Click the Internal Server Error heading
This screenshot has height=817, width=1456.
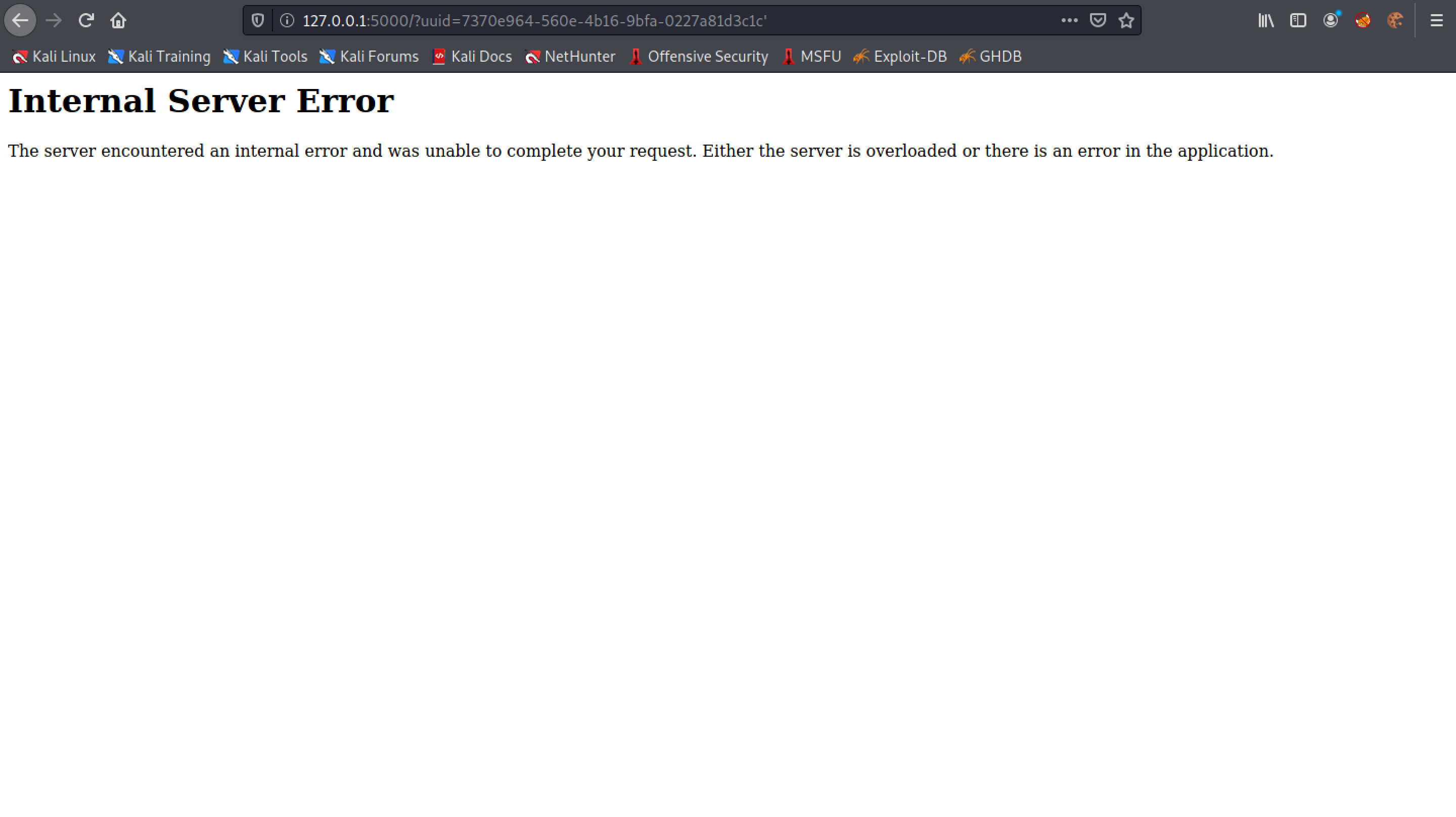click(201, 101)
